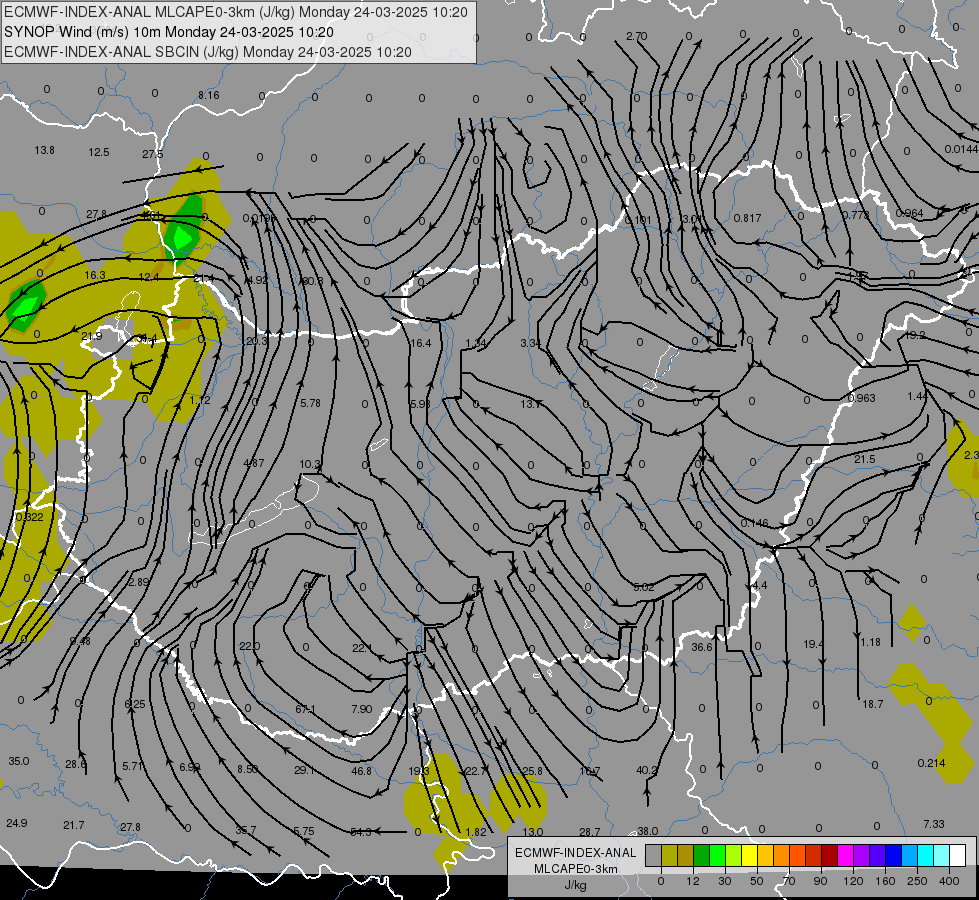
Task: Click the map value 27.5
Action: 152,154
